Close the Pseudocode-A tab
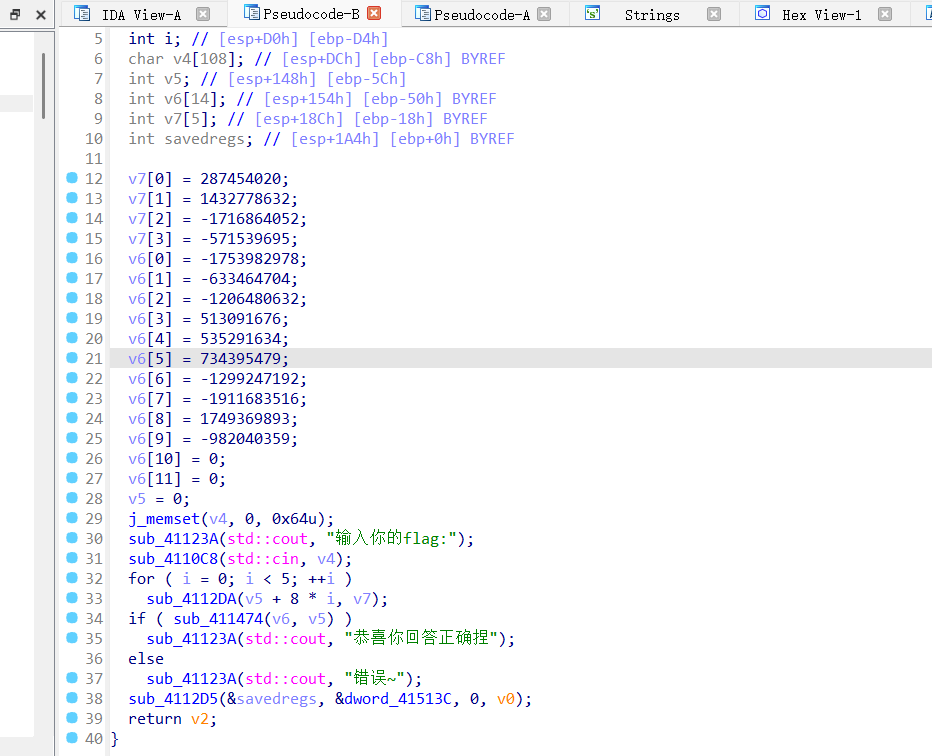 click(x=544, y=14)
